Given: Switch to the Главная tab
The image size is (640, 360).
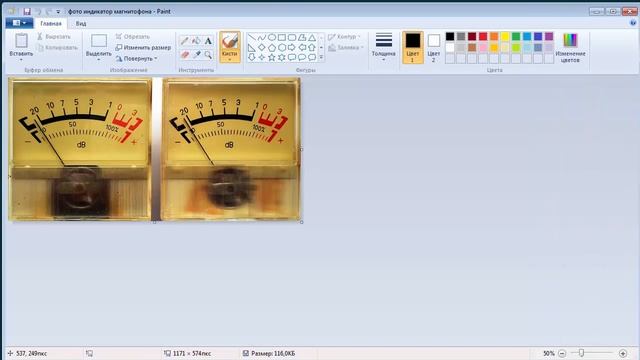Looking at the screenshot, I should pyautogui.click(x=51, y=24).
